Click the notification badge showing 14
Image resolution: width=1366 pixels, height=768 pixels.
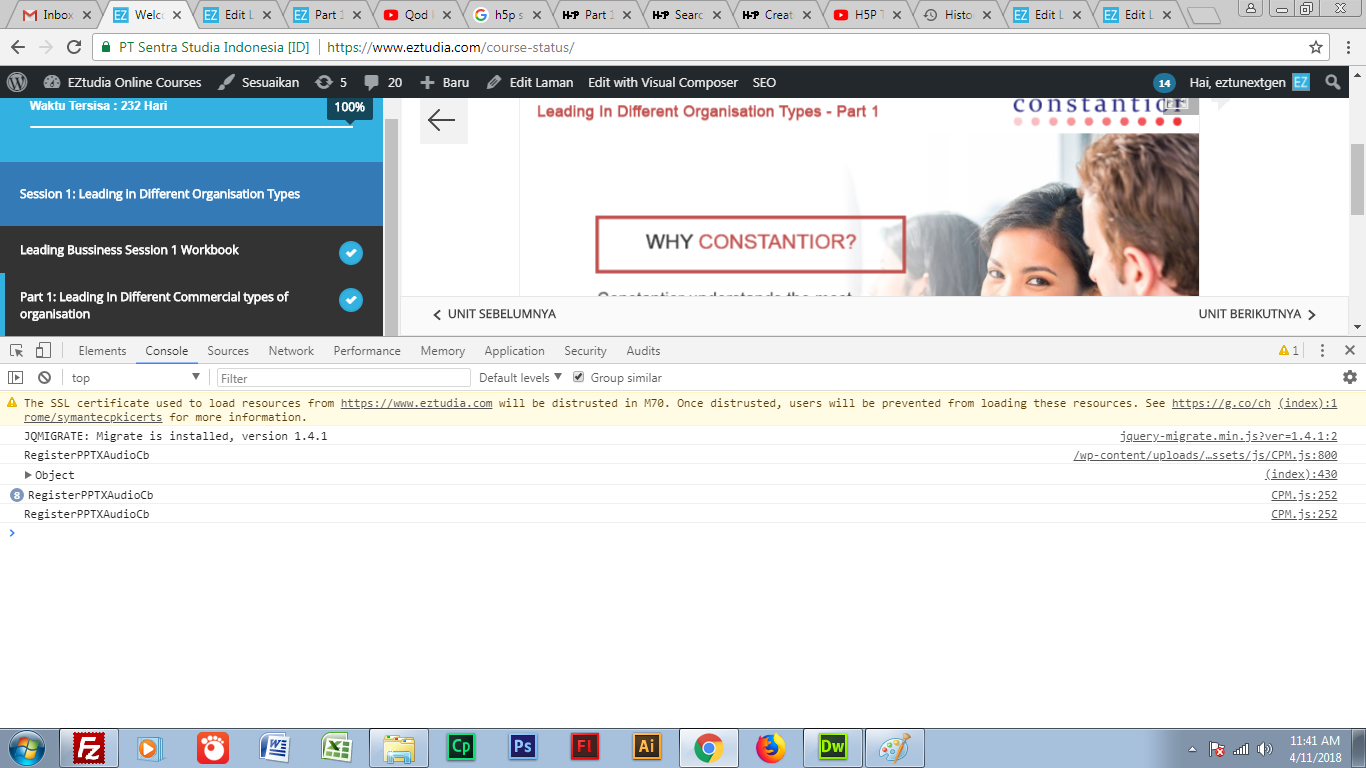click(1164, 83)
